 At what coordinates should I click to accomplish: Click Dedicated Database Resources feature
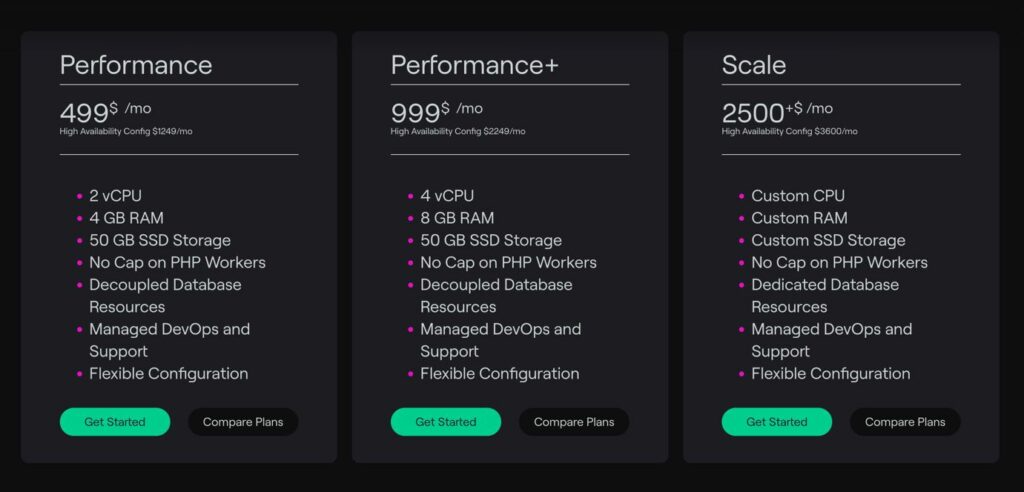pyautogui.click(x=824, y=295)
